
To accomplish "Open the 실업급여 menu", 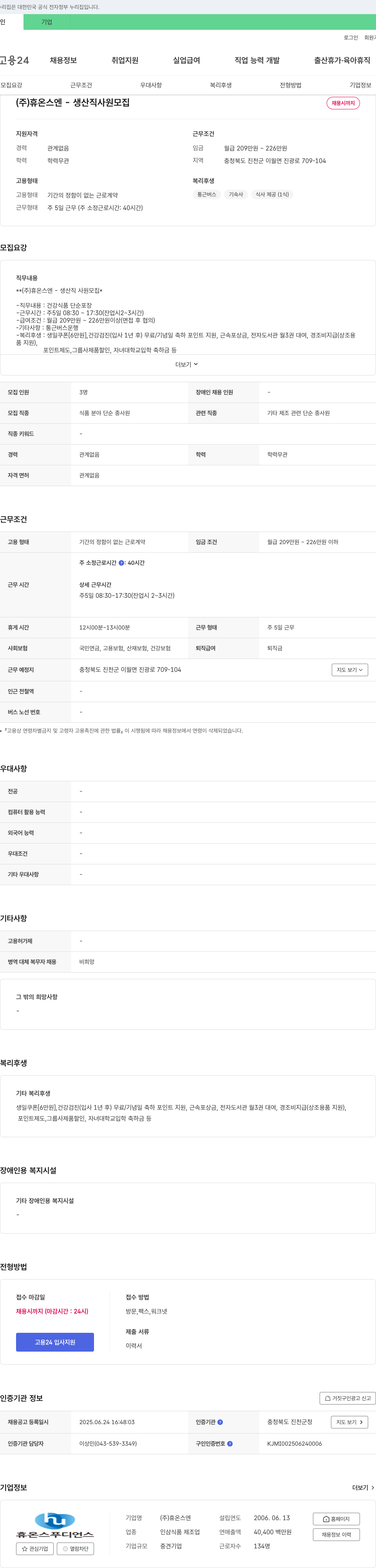I will (186, 60).
